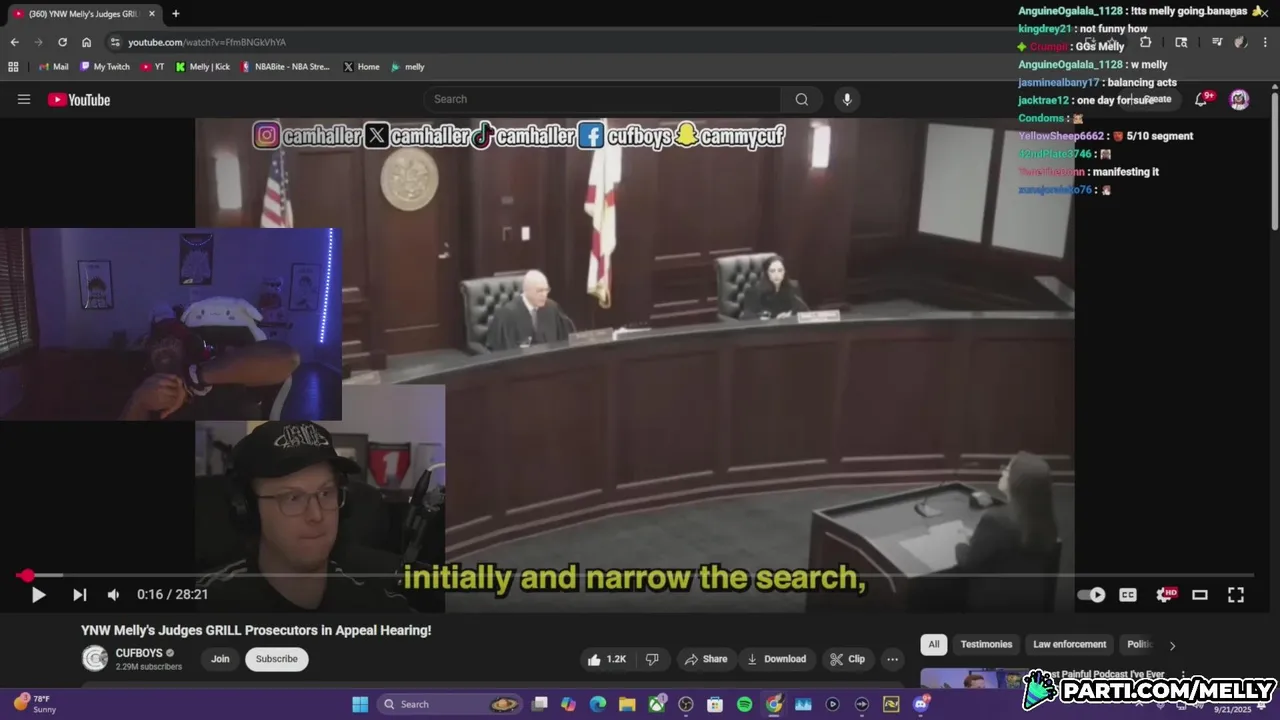Open the weather widget showing 78°F

(x=33, y=704)
